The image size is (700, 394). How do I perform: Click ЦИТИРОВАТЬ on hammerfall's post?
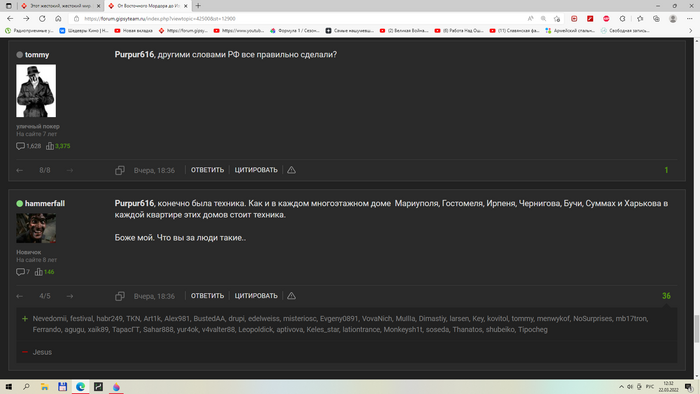(256, 296)
